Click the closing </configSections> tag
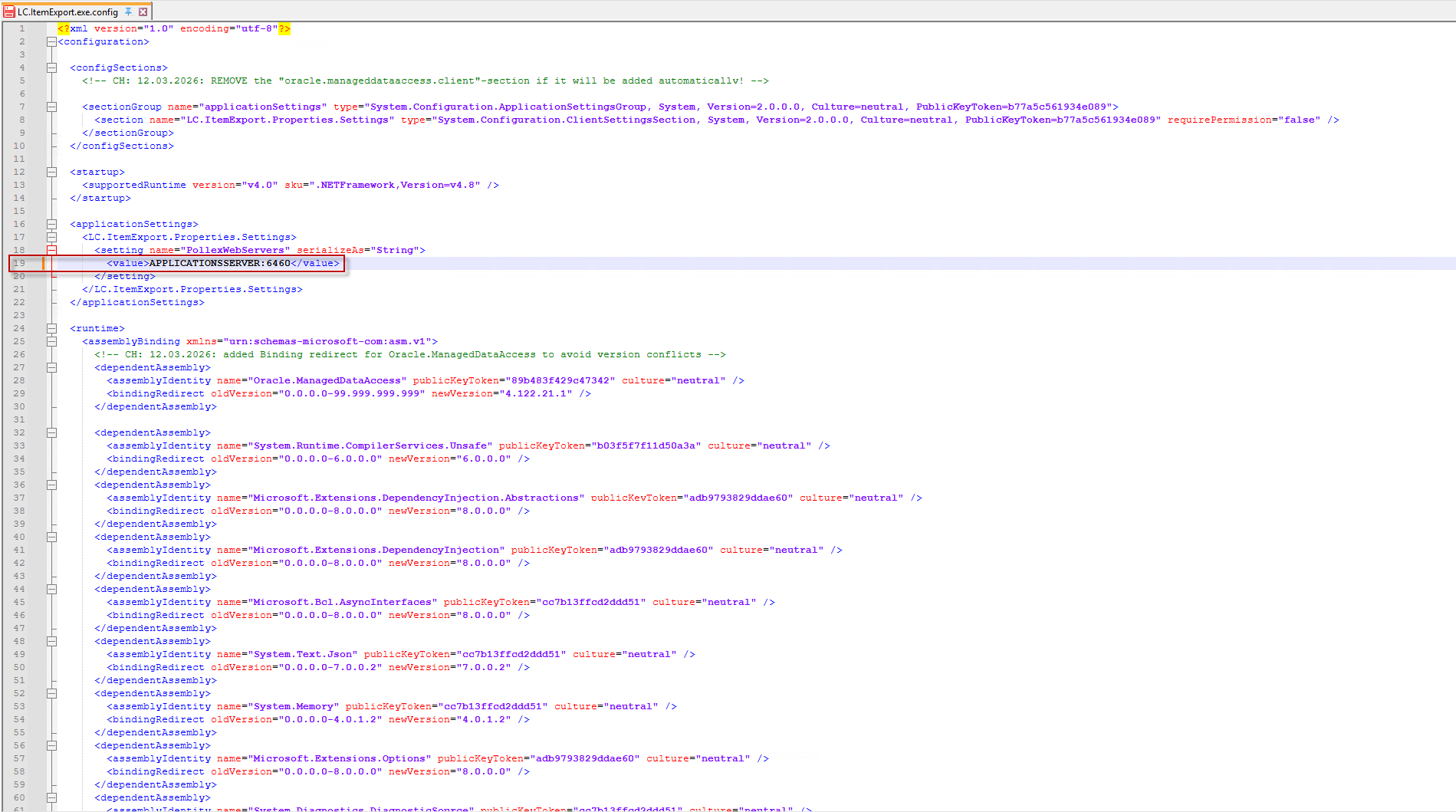 (122, 146)
